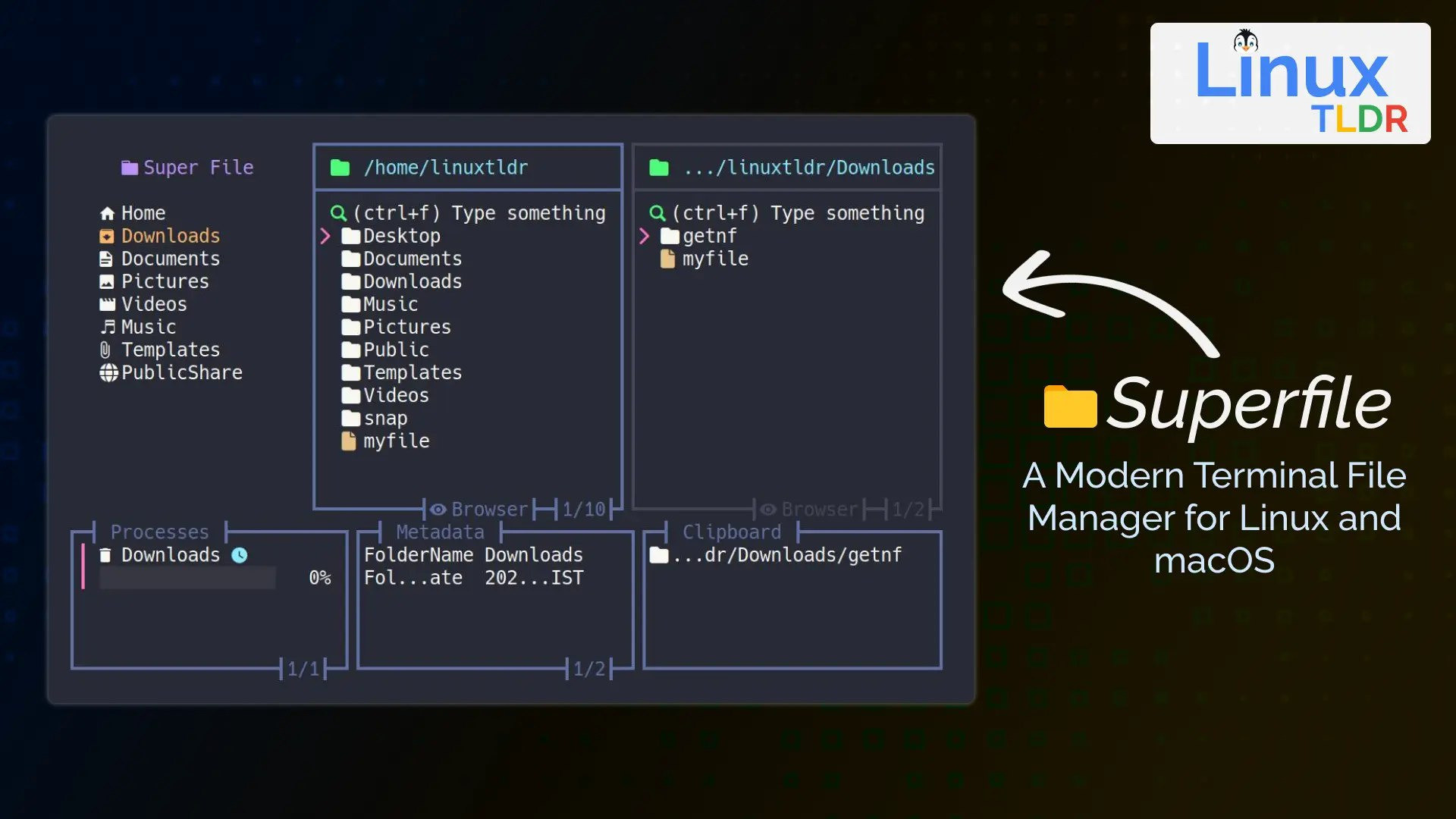Open Pictures in the sidebar
This screenshot has width=1456, height=819.
165,281
